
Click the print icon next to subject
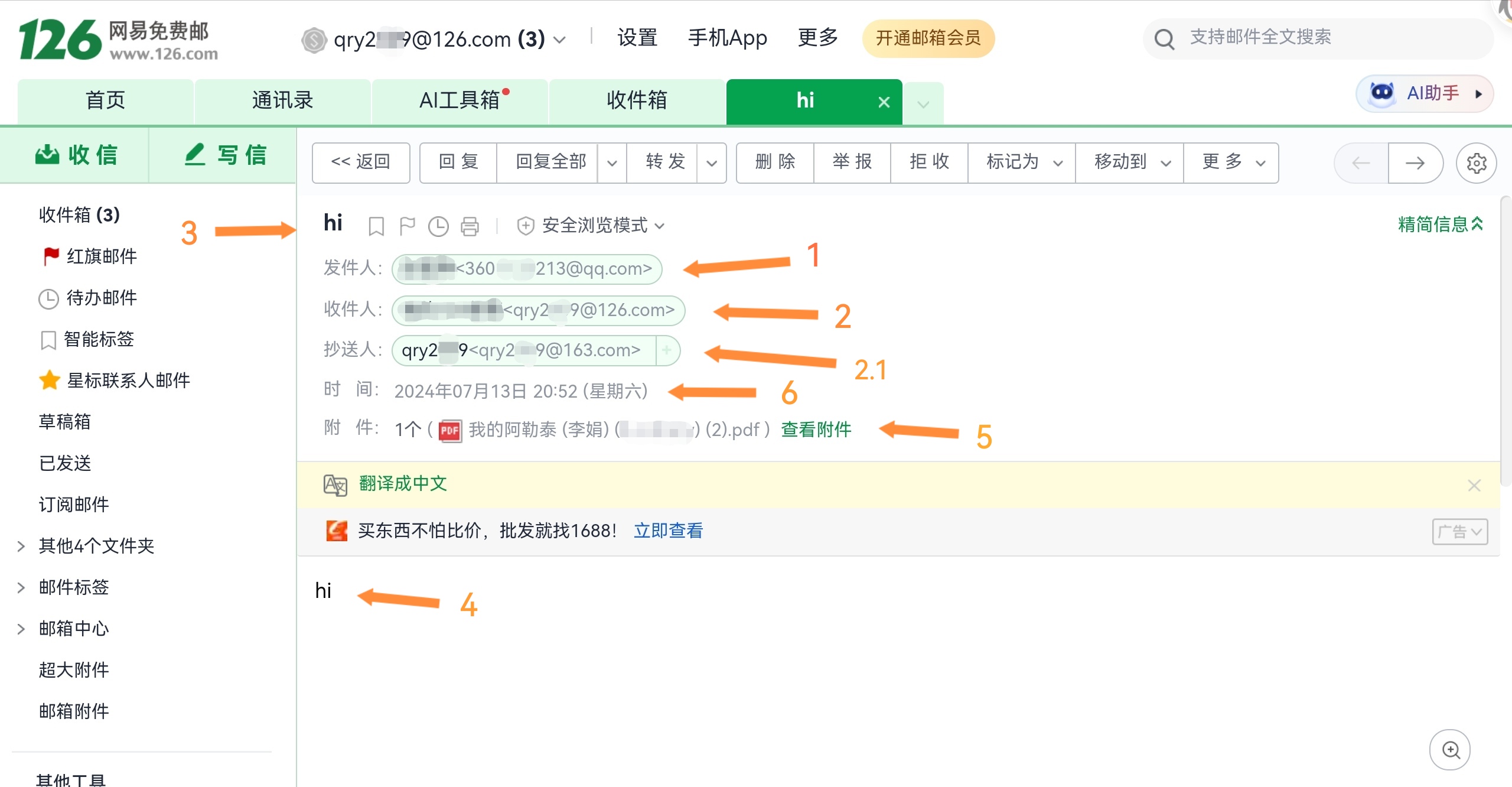470,226
